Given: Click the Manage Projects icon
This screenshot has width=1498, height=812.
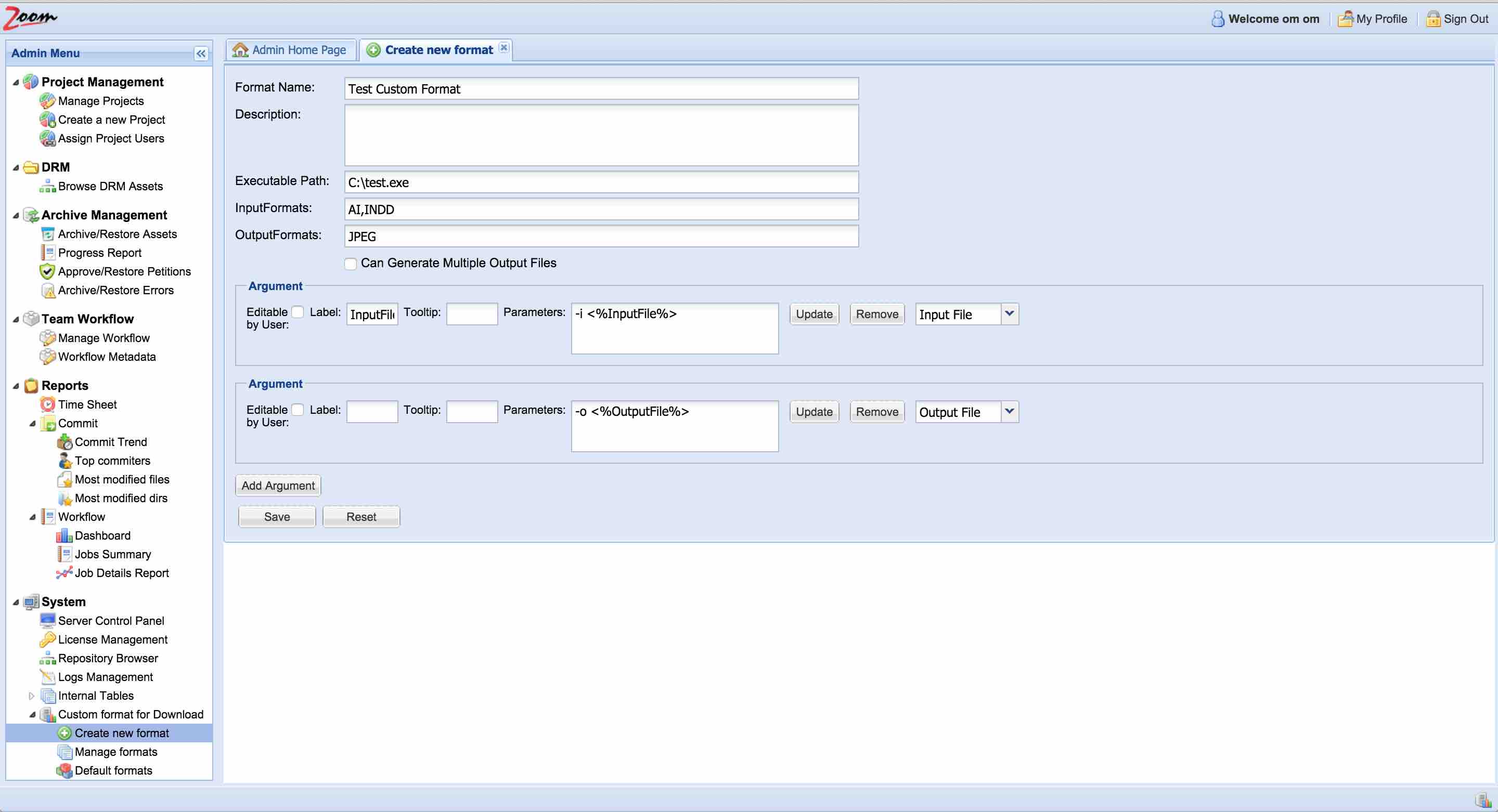Looking at the screenshot, I should tap(47, 101).
